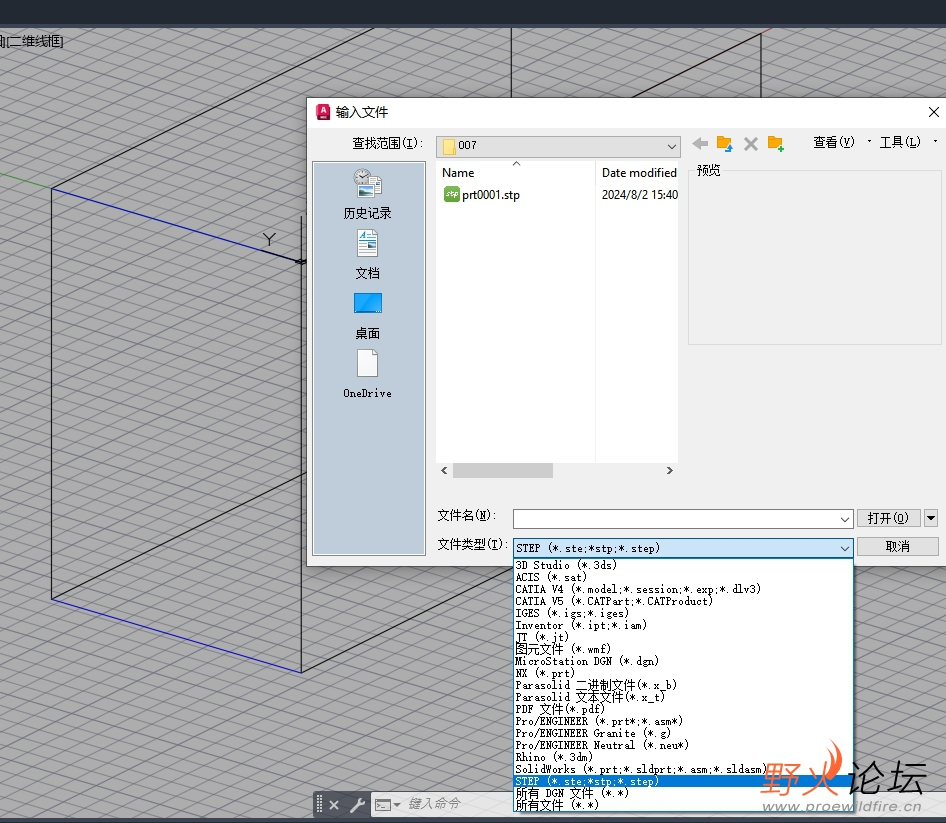Screen dimensions: 946x823
Task: Close the 输入文件 dialog
Action: [933, 112]
